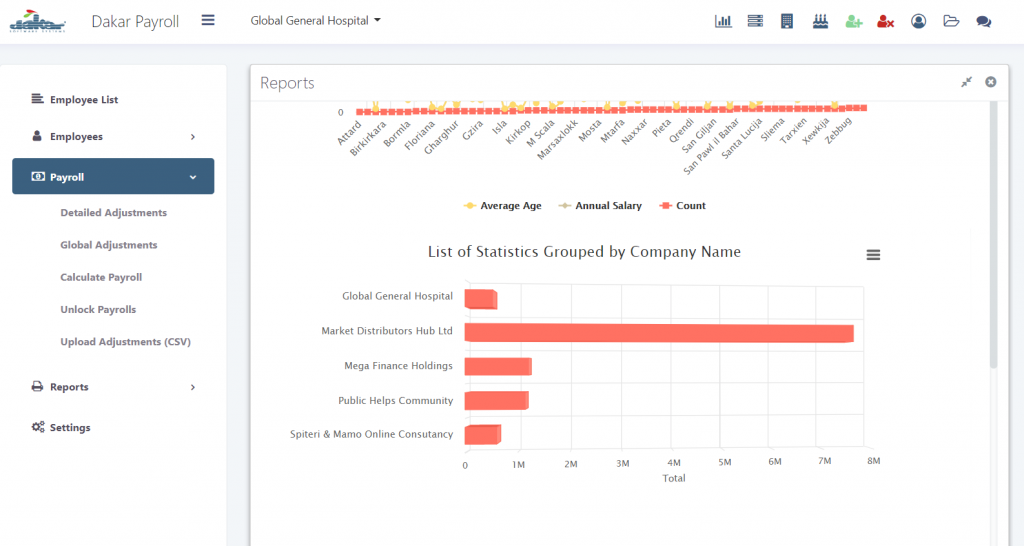Toggle Annual Salary series in legend
The height and width of the screenshot is (546, 1024).
coord(600,206)
